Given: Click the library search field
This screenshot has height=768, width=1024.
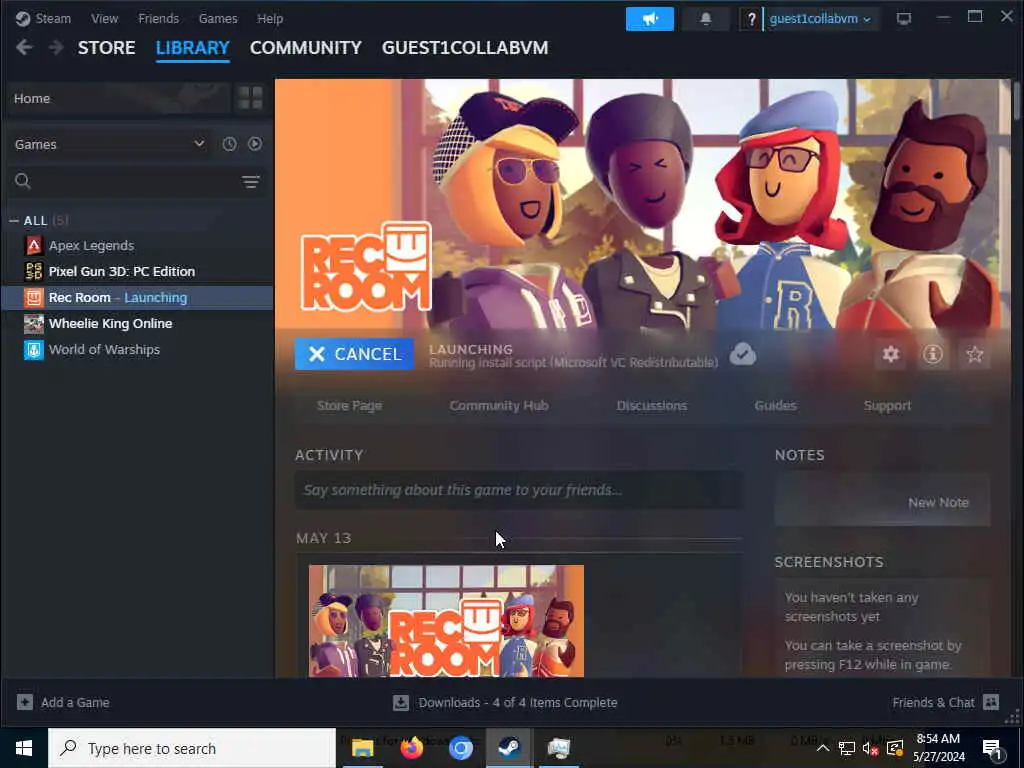Looking at the screenshot, I should 137,181.
